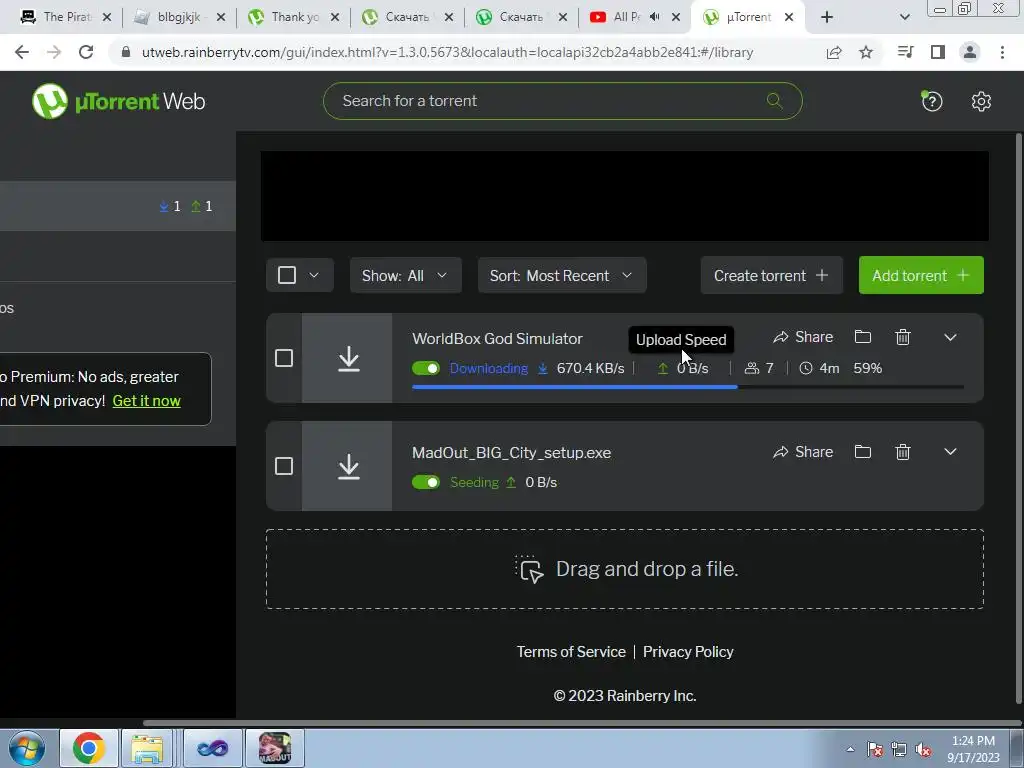The height and width of the screenshot is (768, 1024).
Task: Go back with browser back arrow
Action: click(22, 52)
